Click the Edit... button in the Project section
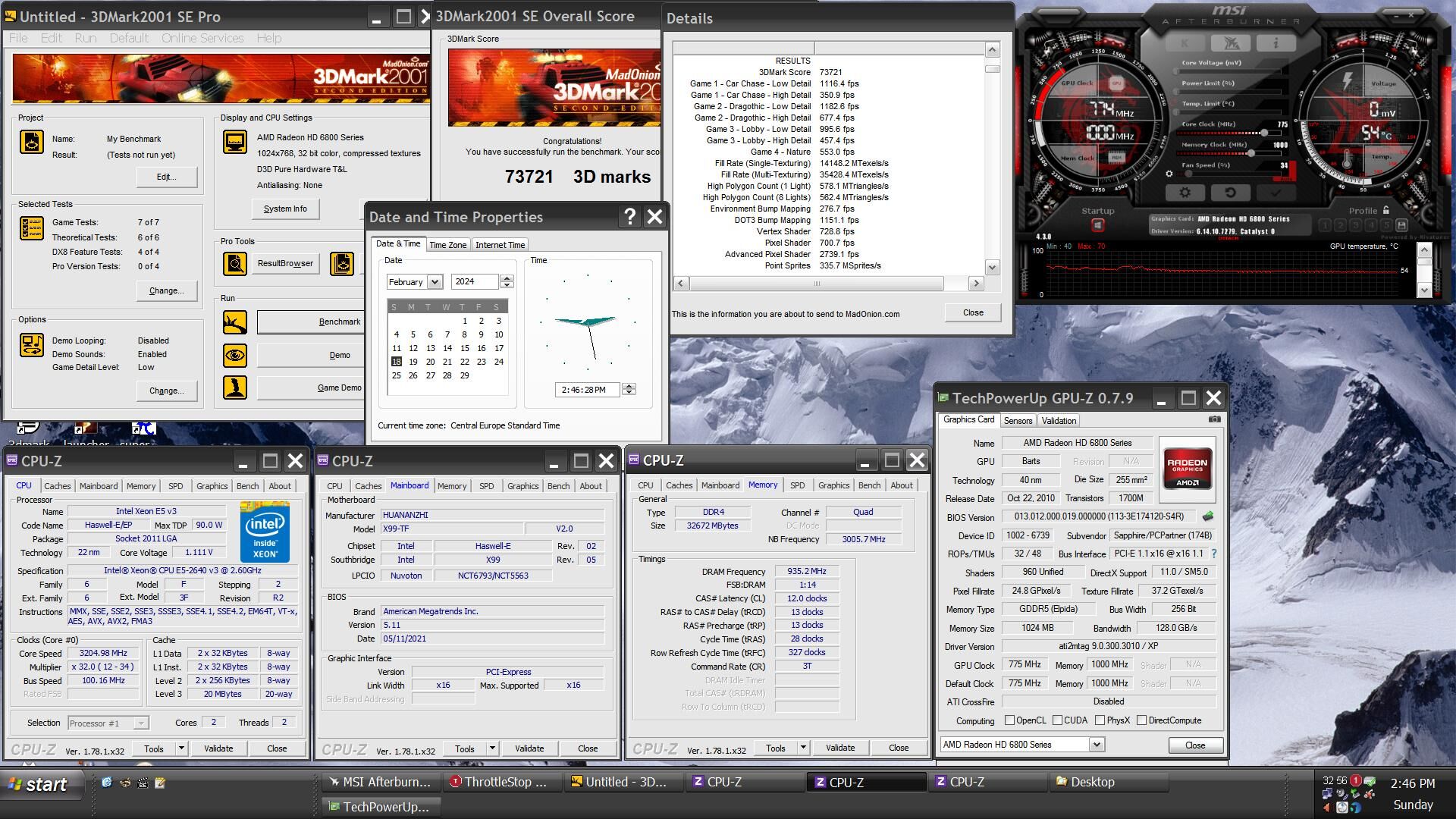This screenshot has height=819, width=1456. coord(167,177)
